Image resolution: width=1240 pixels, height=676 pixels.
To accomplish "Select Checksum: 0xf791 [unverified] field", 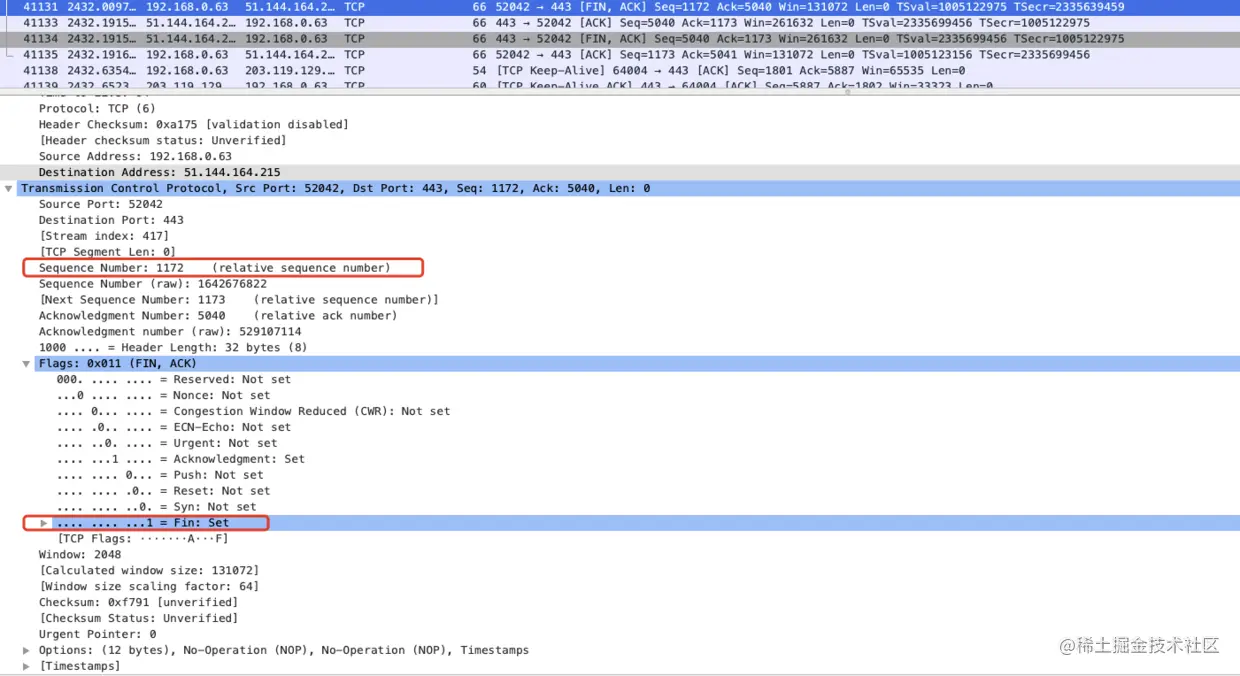I will point(138,603).
